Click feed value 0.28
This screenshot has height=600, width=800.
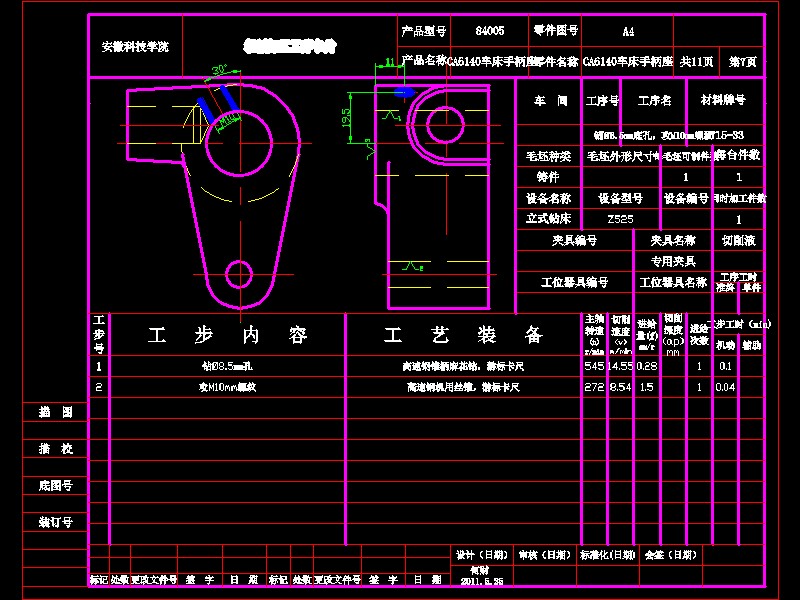tap(647, 366)
